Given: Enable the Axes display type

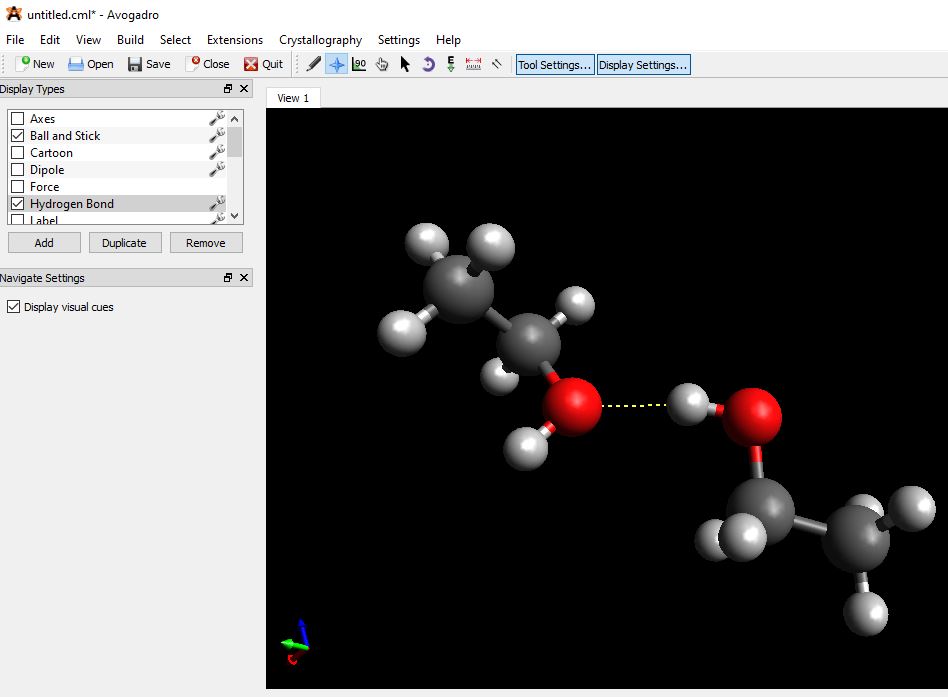Looking at the screenshot, I should pos(17,119).
